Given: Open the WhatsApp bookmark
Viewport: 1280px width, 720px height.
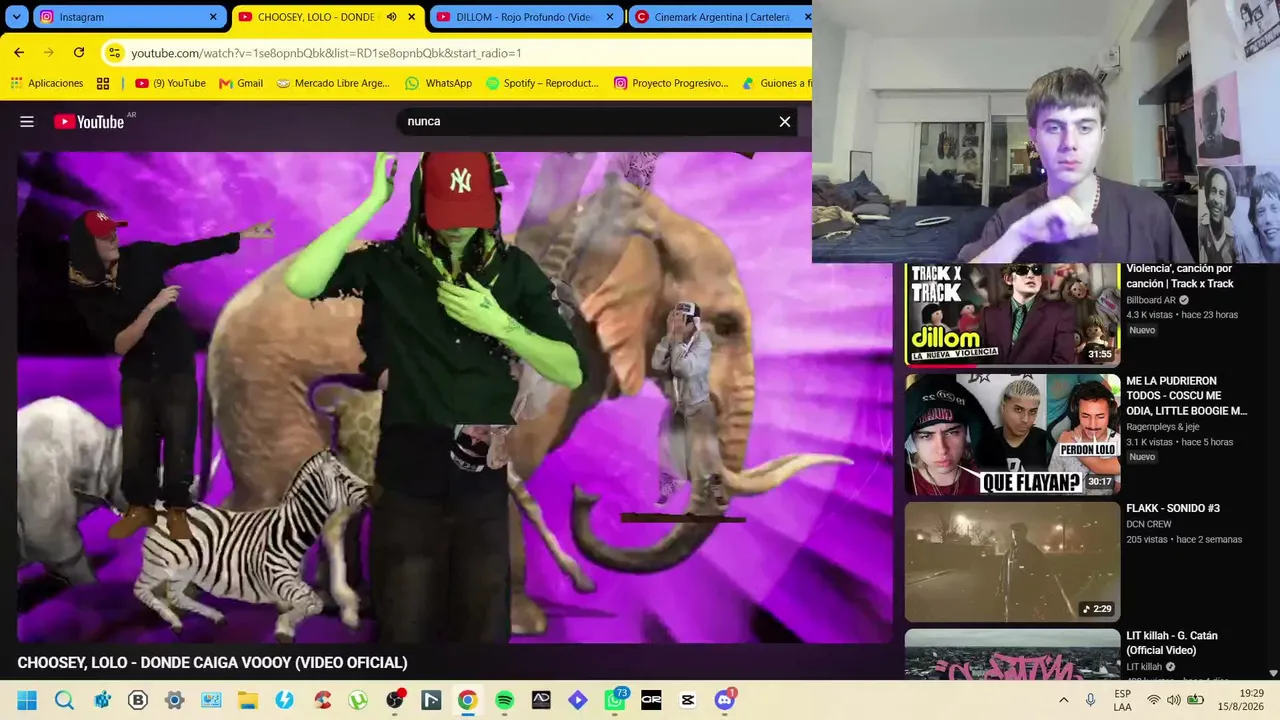Looking at the screenshot, I should coord(438,83).
